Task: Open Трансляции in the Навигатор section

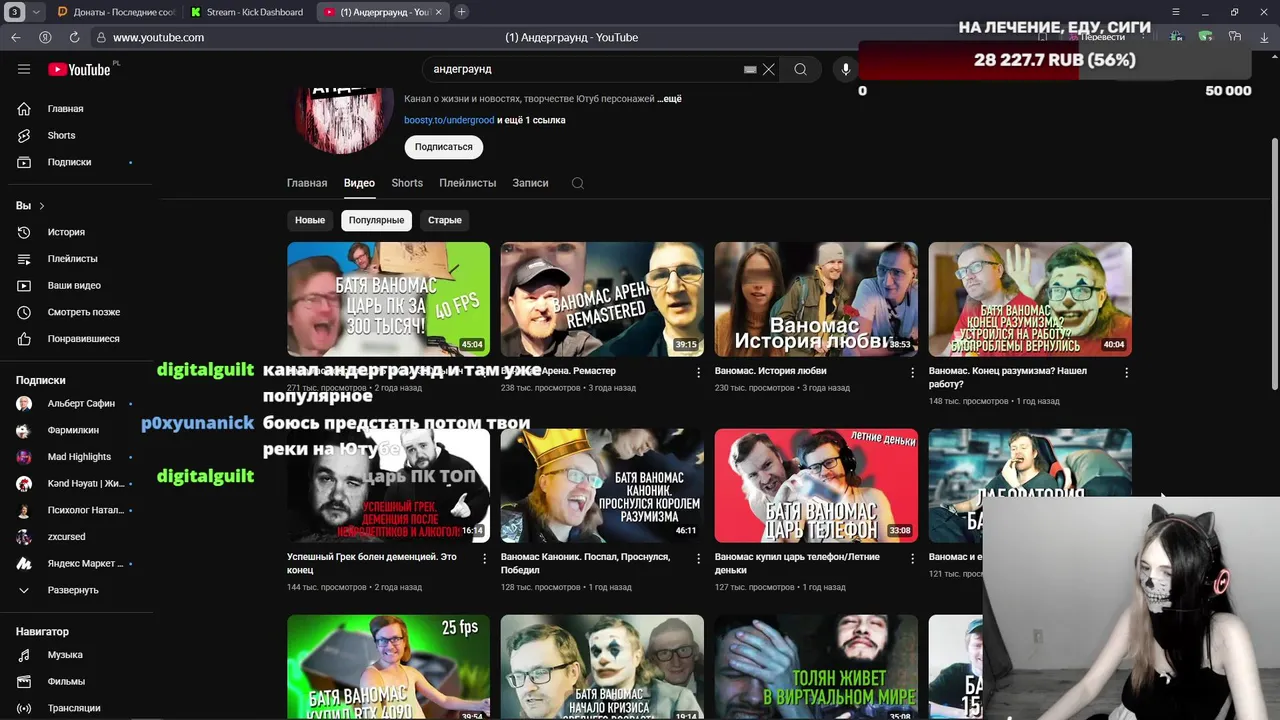Action: tap(74, 708)
